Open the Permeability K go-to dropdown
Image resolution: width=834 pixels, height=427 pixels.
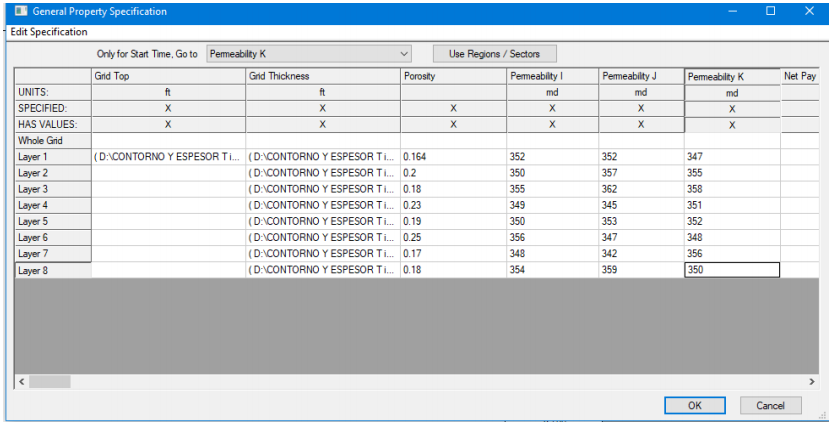point(309,53)
